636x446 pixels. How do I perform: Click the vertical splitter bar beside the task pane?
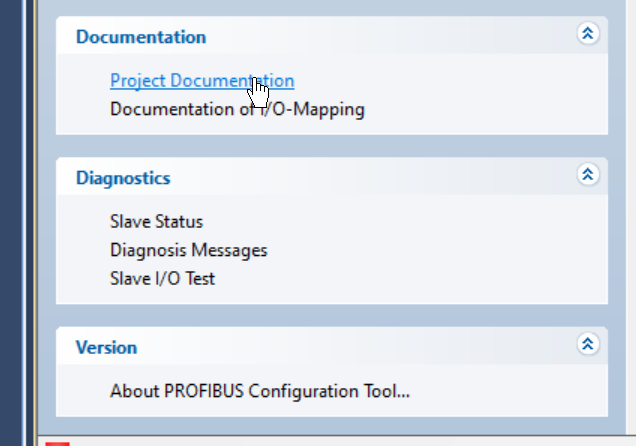[x=31, y=223]
